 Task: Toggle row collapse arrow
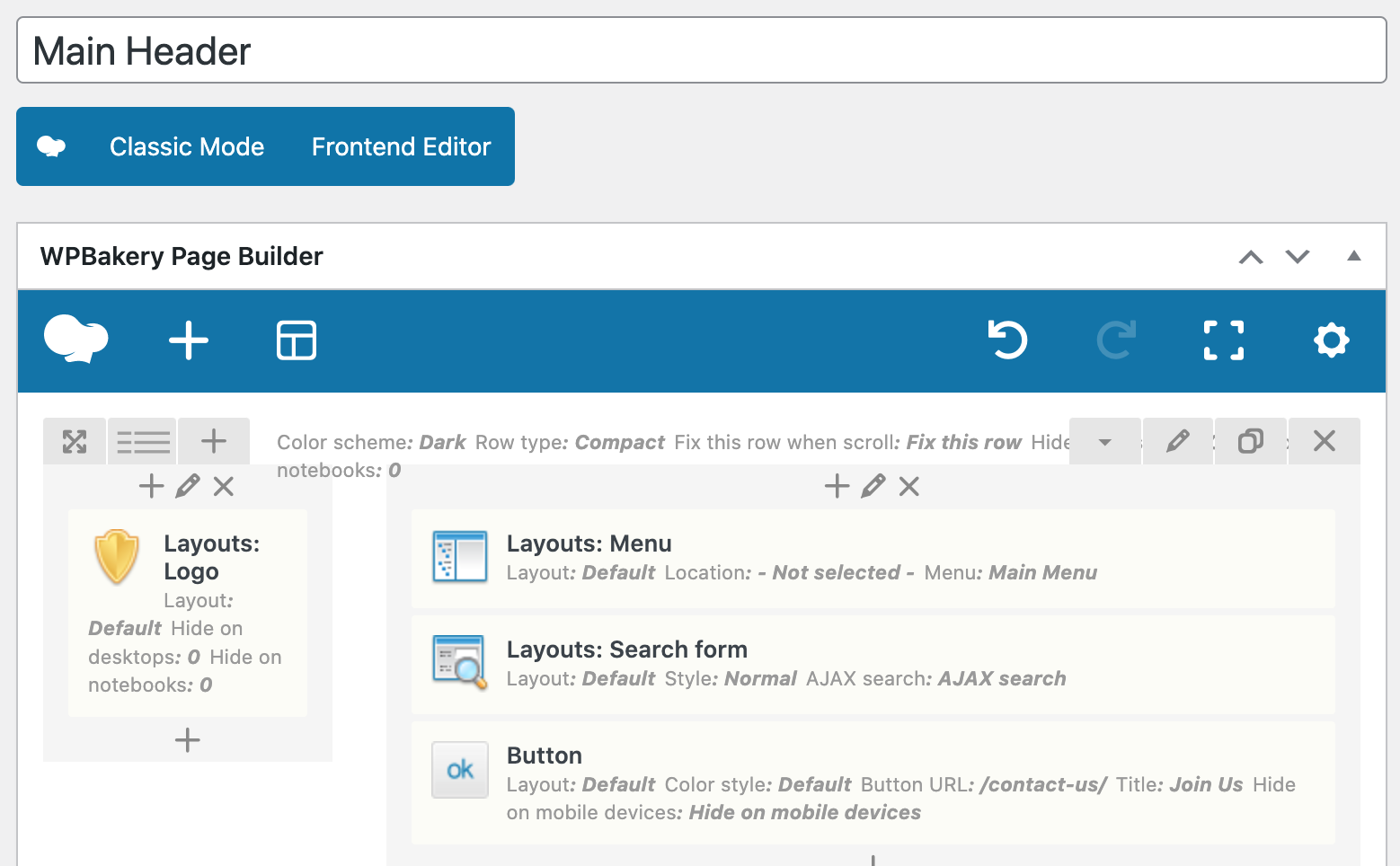click(x=1105, y=441)
